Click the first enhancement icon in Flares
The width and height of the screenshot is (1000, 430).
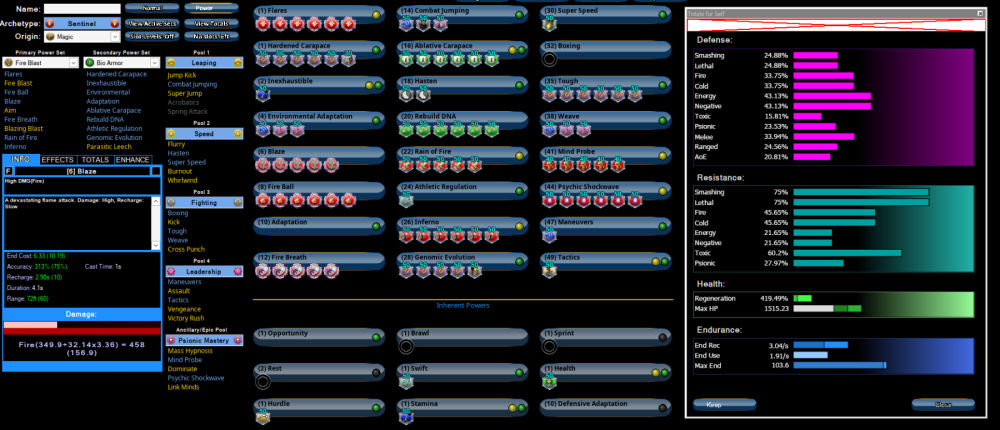263,24
